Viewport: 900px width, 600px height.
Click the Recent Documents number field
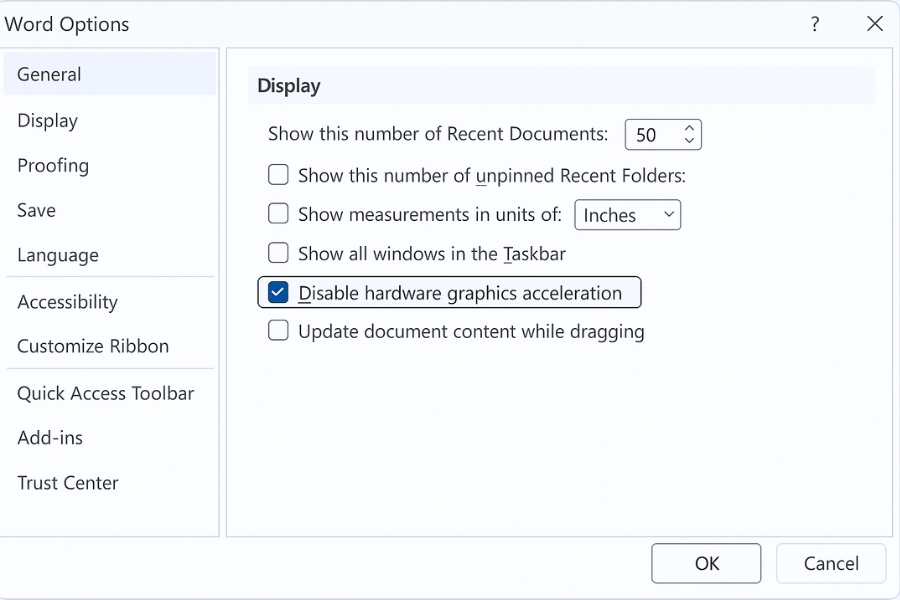coord(650,135)
